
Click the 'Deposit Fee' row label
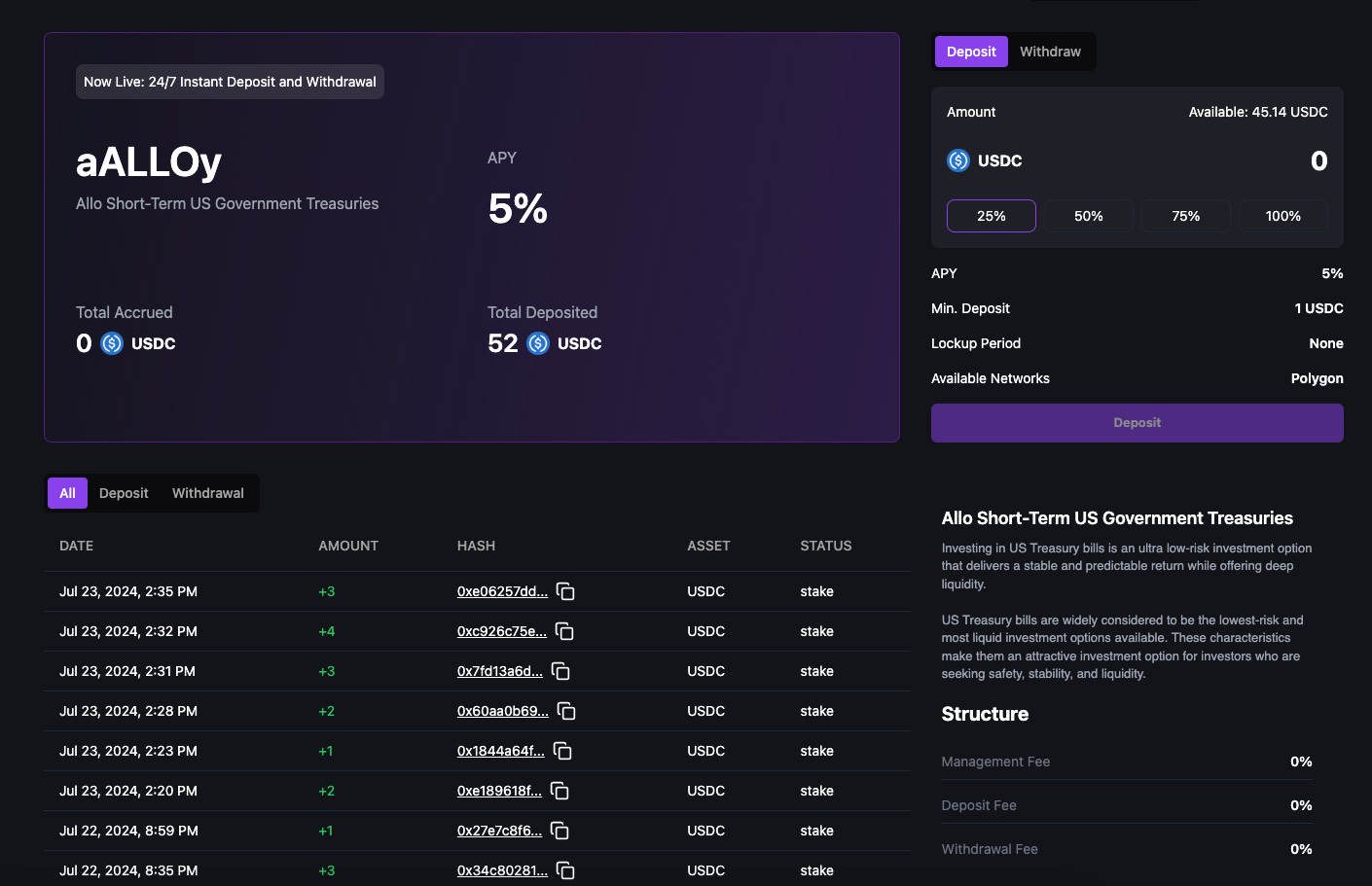(979, 805)
